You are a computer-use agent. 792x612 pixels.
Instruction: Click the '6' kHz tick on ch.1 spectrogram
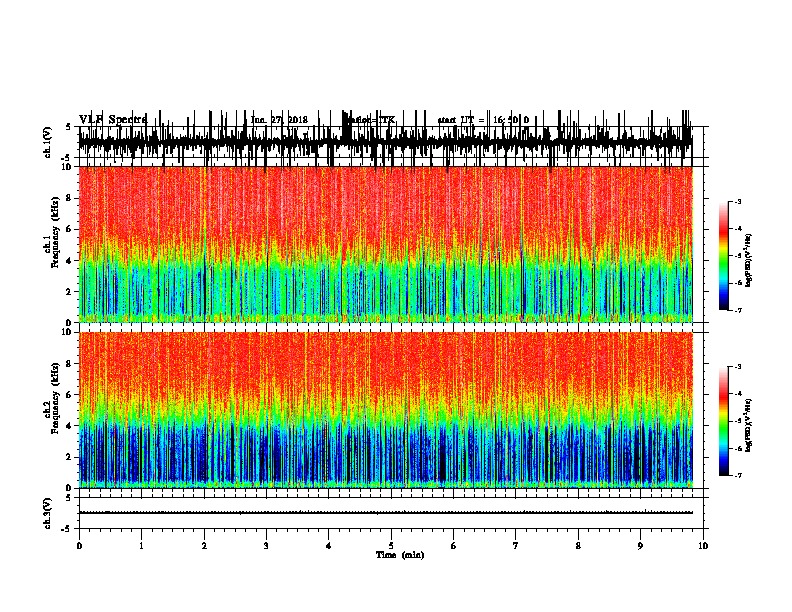pyautogui.click(x=69, y=229)
